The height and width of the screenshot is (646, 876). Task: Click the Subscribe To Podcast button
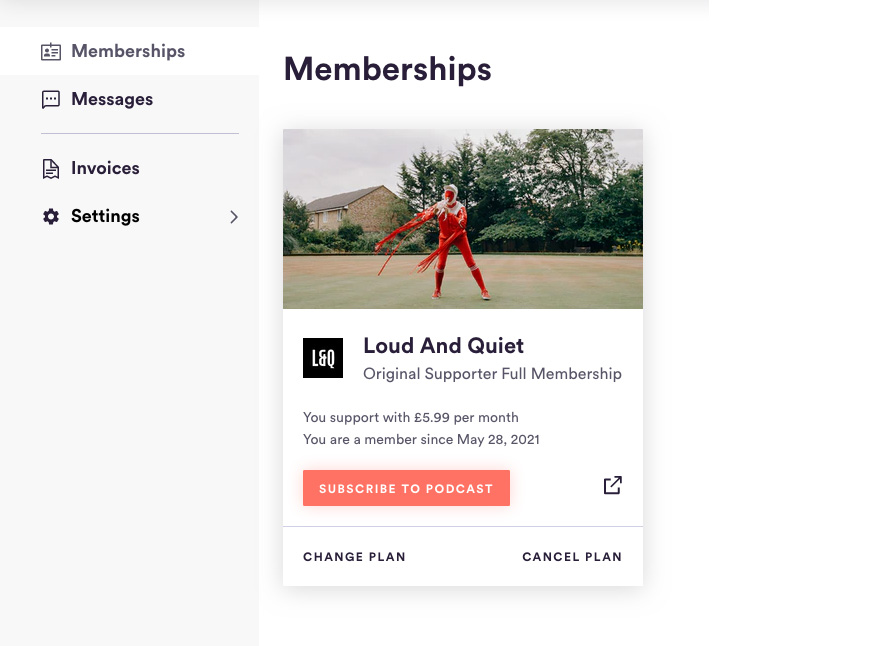pos(406,488)
